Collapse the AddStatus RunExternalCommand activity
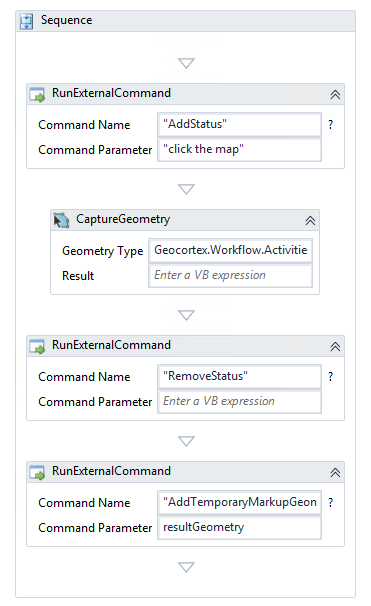This screenshot has height=606, width=371. point(335,94)
